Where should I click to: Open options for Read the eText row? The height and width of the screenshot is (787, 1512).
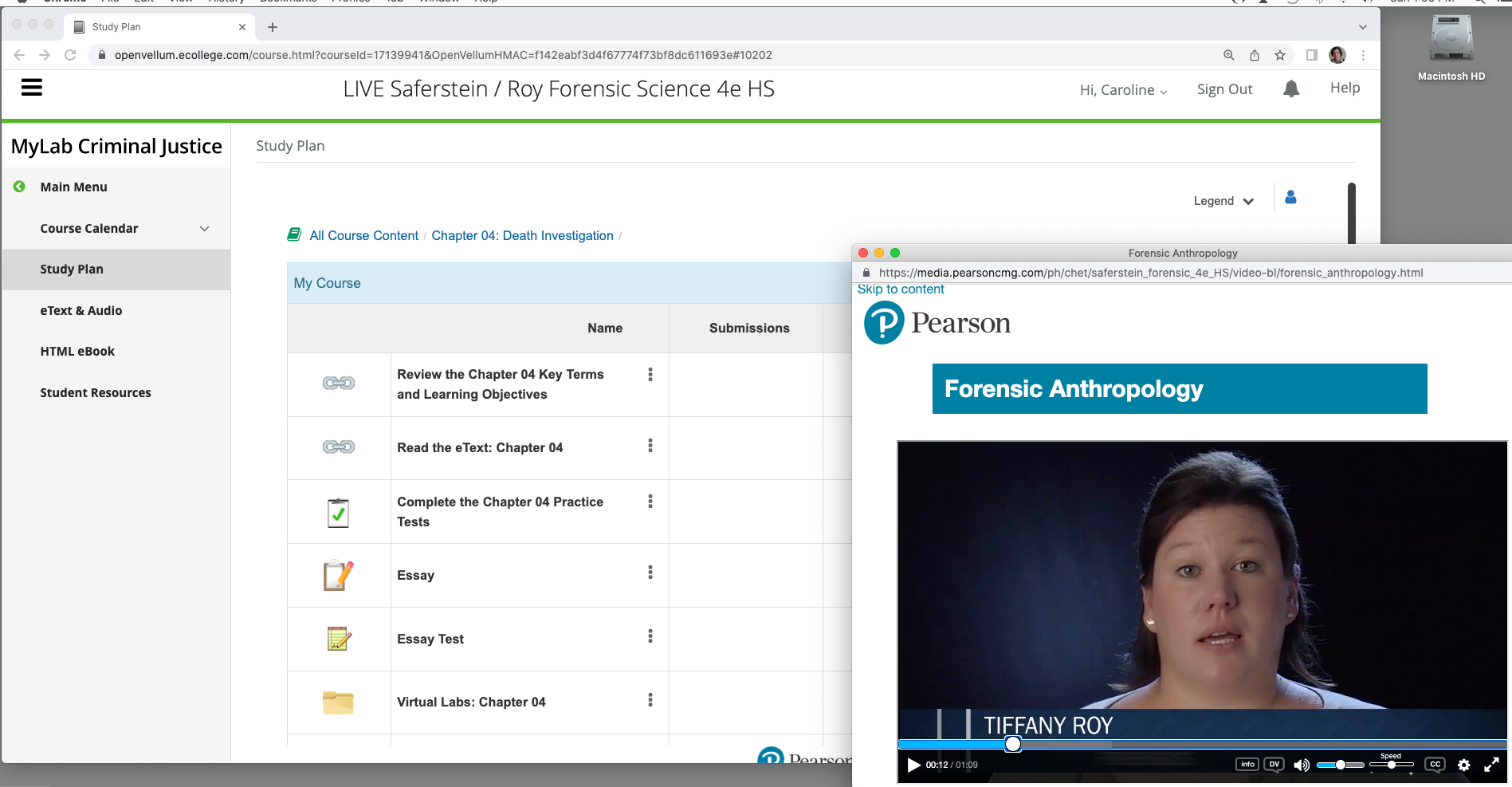650,446
